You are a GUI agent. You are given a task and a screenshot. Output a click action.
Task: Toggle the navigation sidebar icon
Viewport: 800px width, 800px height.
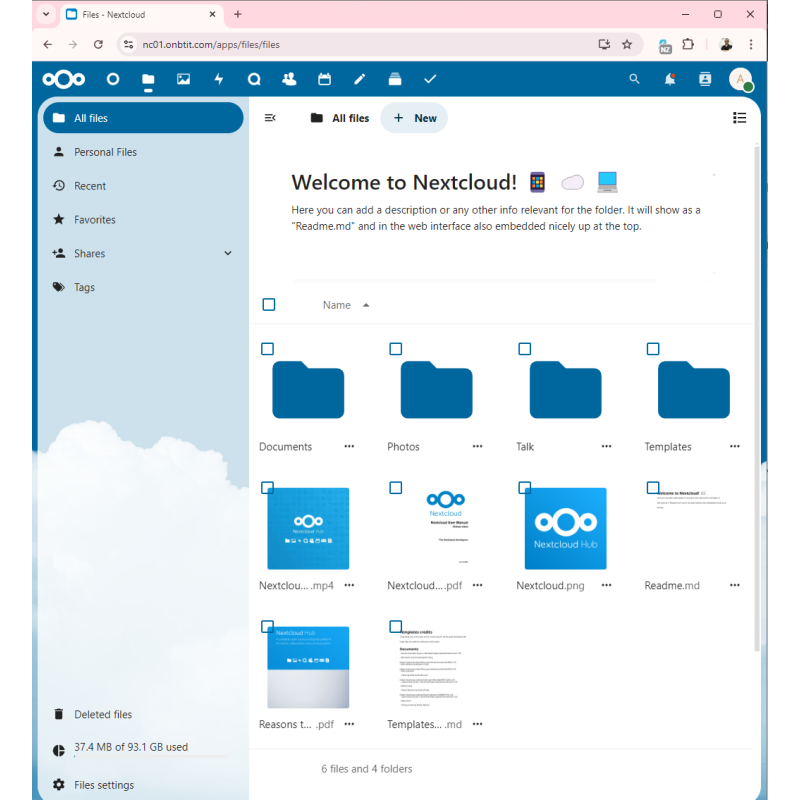270,118
